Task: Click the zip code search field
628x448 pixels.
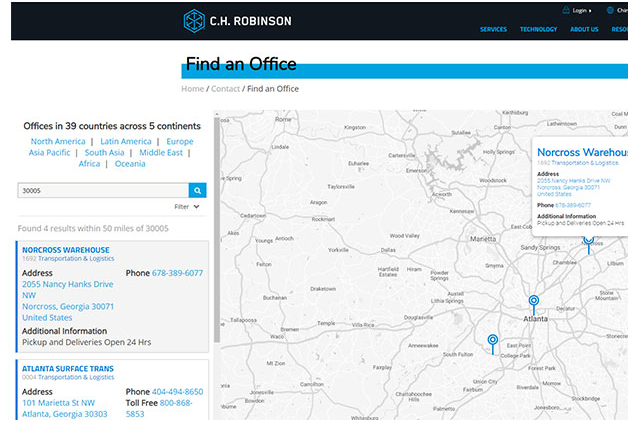Action: coord(103,191)
